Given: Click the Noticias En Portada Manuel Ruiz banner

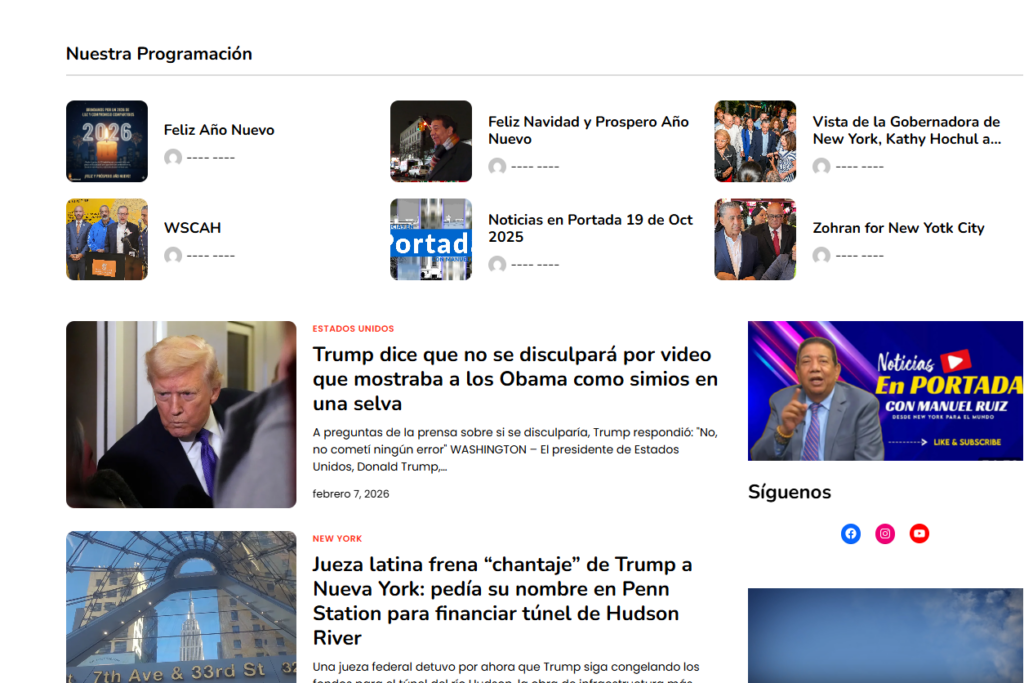Looking at the screenshot, I should (885, 391).
